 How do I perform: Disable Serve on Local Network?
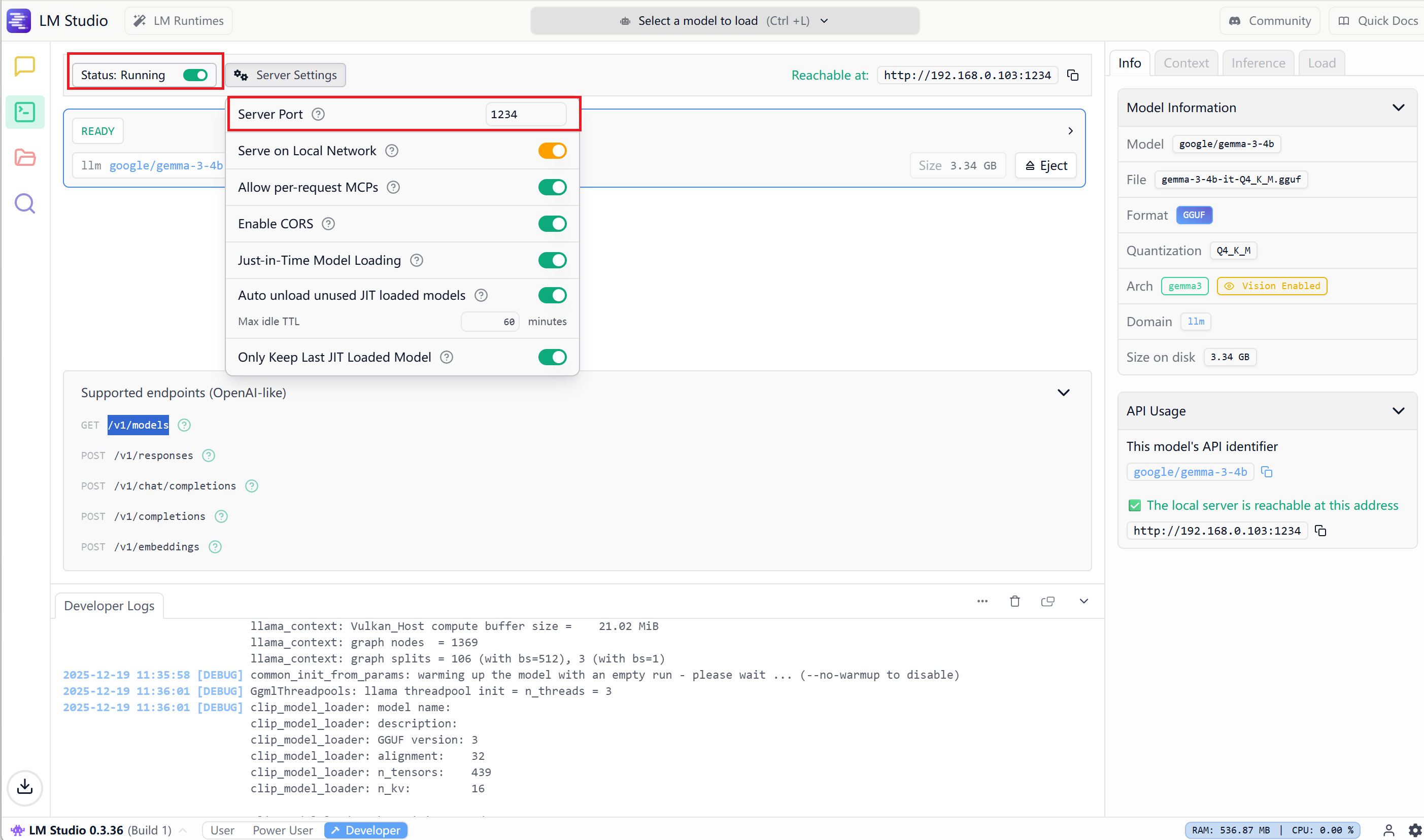point(552,151)
